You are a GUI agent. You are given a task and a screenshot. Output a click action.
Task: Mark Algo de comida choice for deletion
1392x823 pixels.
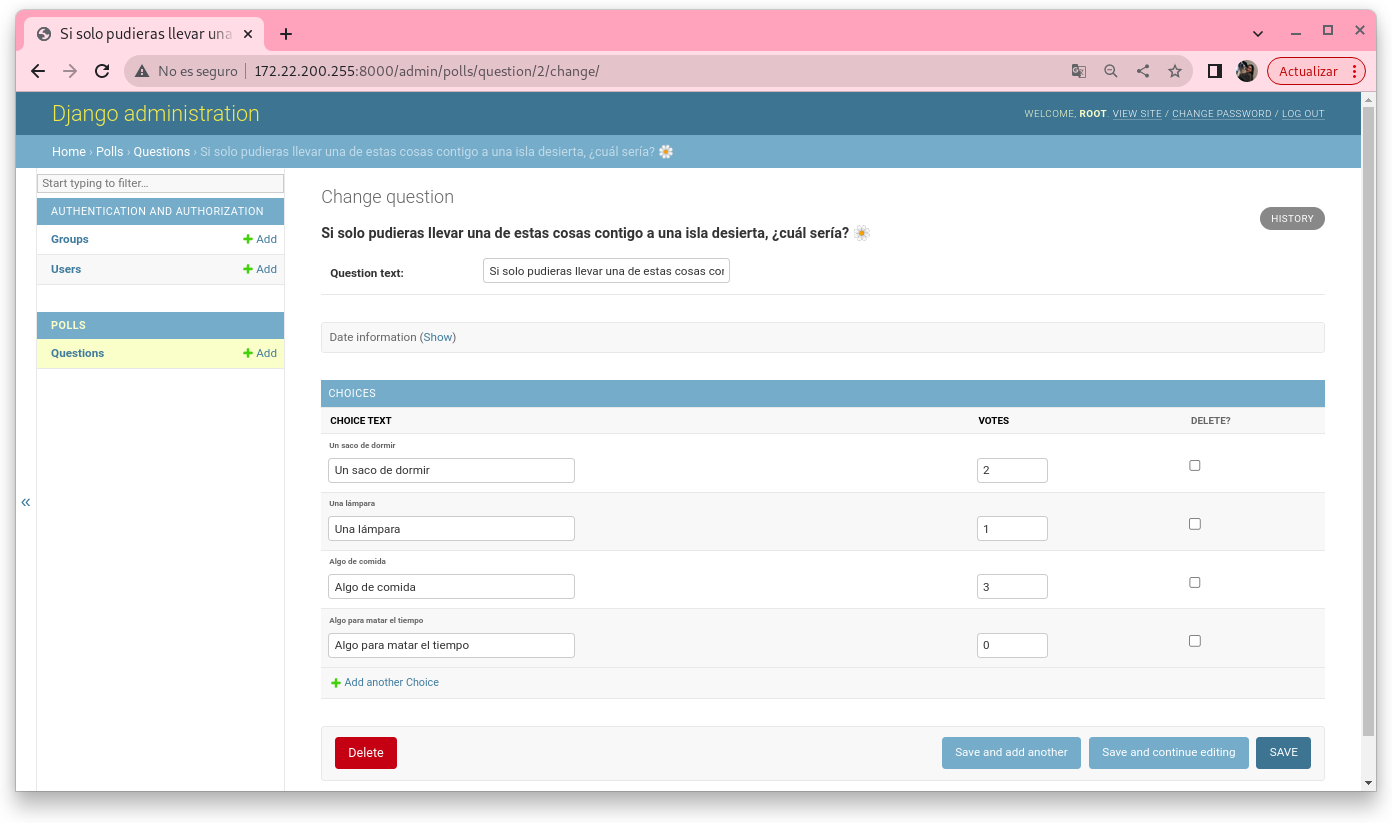(1194, 583)
